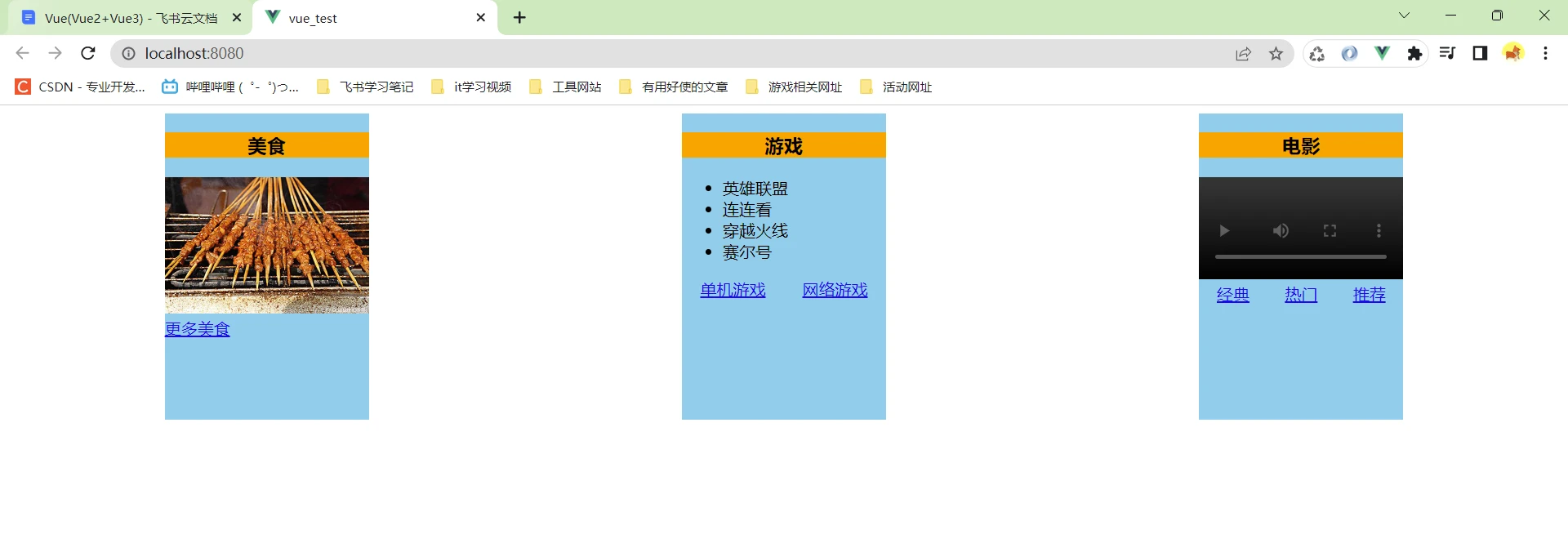Switch to the Vue(Vue2+Vue3) document tab
The image size is (1568, 534).
[x=131, y=18]
